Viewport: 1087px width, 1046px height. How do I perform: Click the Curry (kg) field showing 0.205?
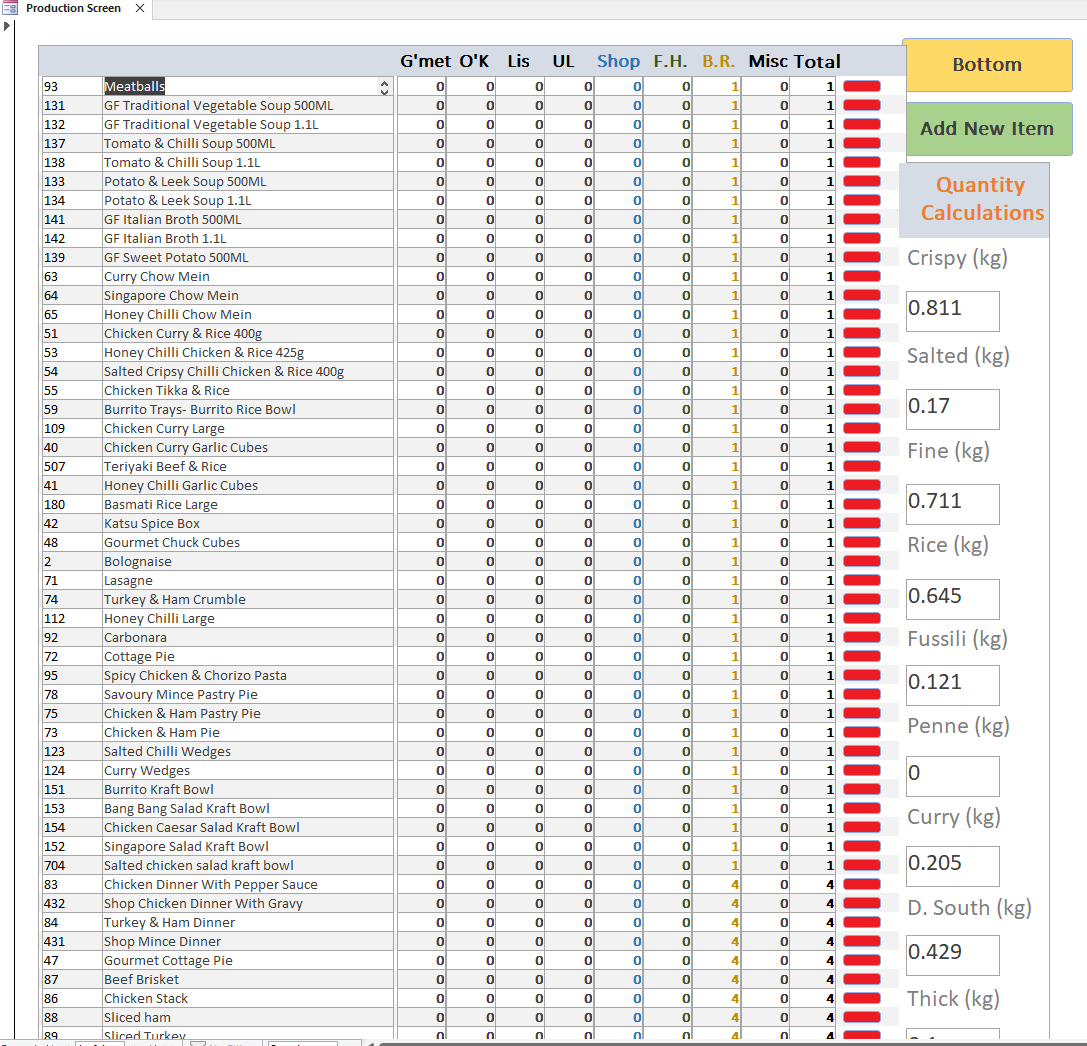pyautogui.click(x=953, y=866)
